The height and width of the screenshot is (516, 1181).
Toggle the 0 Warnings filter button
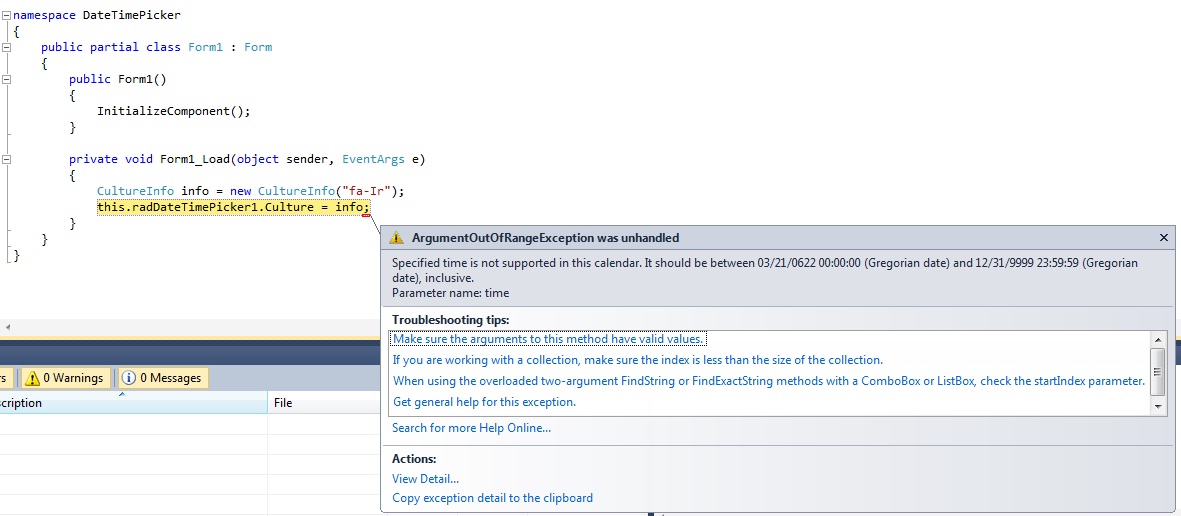pyautogui.click(x=66, y=378)
